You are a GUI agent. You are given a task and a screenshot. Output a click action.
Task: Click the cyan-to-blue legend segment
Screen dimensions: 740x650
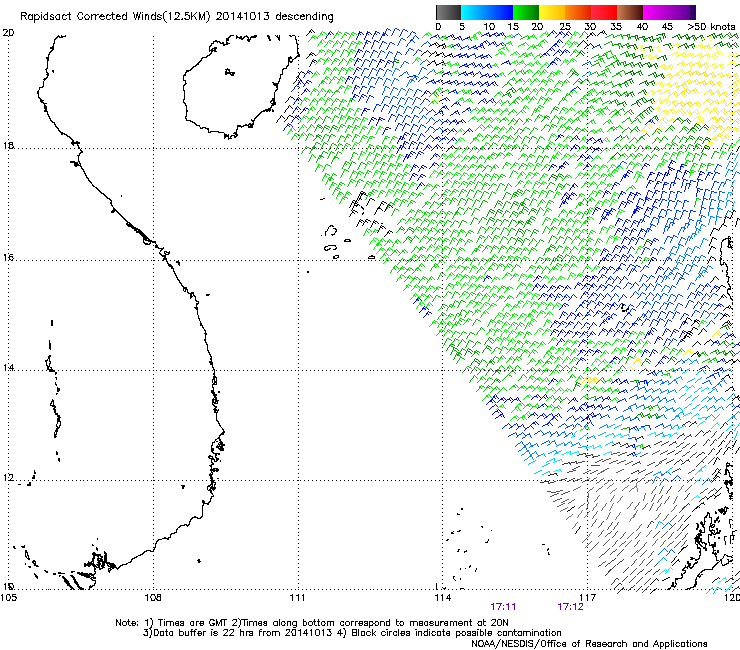pyautogui.click(x=487, y=12)
